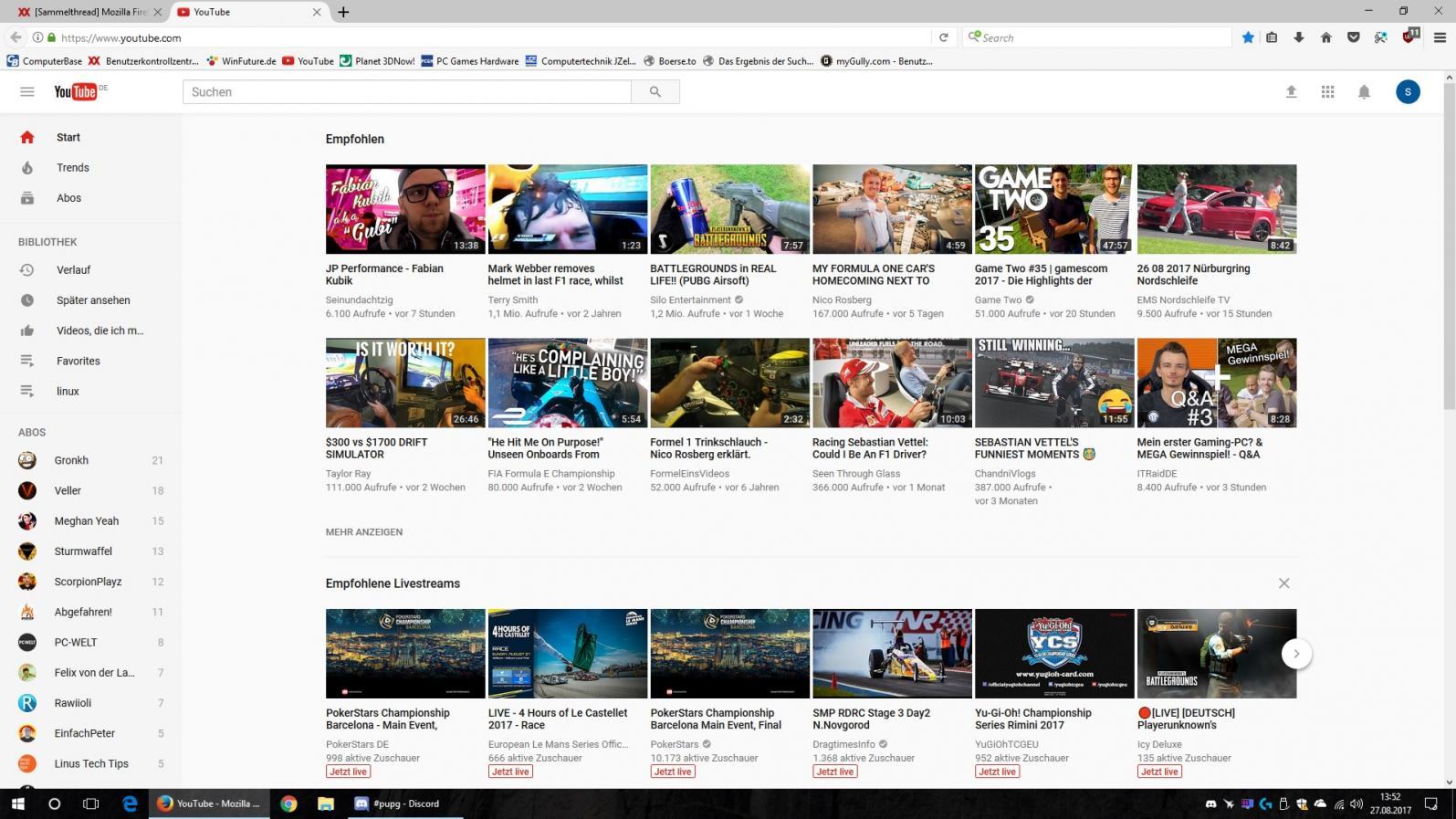Click Firefox search box
This screenshot has height=819, width=1456.
tap(1097, 37)
